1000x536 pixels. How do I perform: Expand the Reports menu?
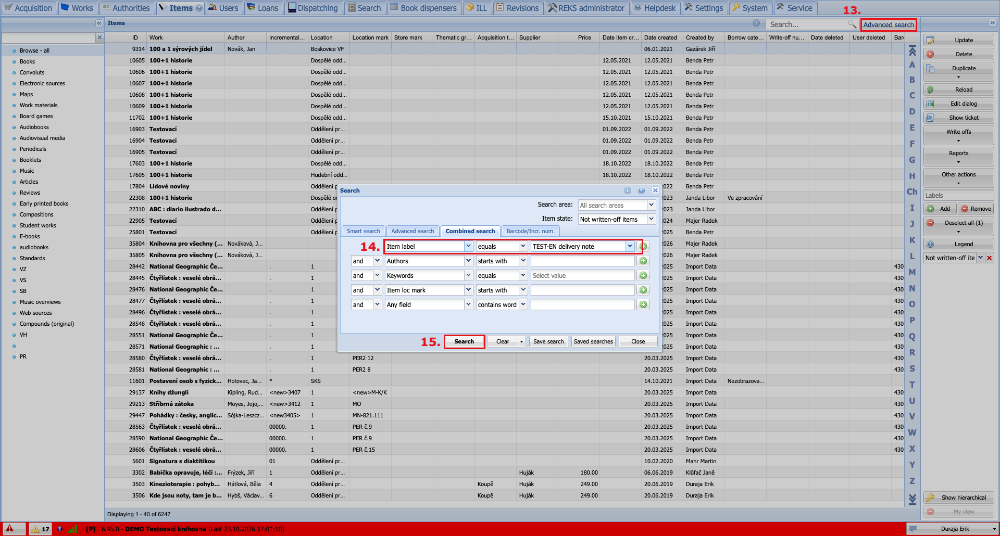click(958, 156)
